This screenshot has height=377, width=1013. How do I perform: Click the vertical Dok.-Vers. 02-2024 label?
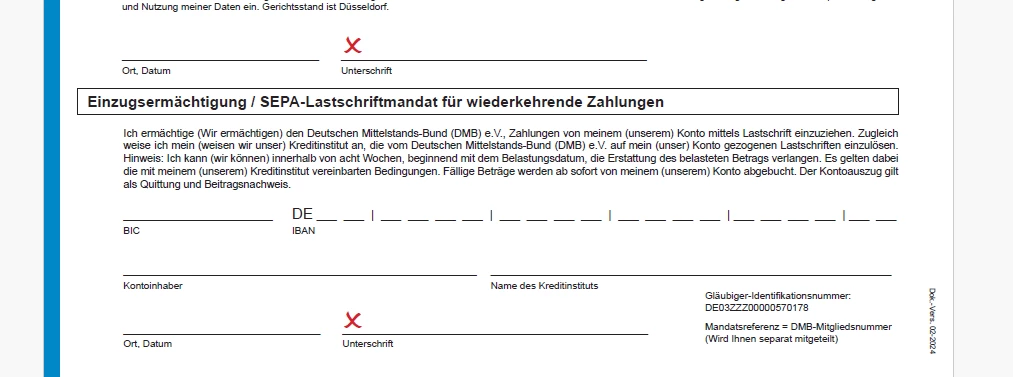pyautogui.click(x=932, y=321)
